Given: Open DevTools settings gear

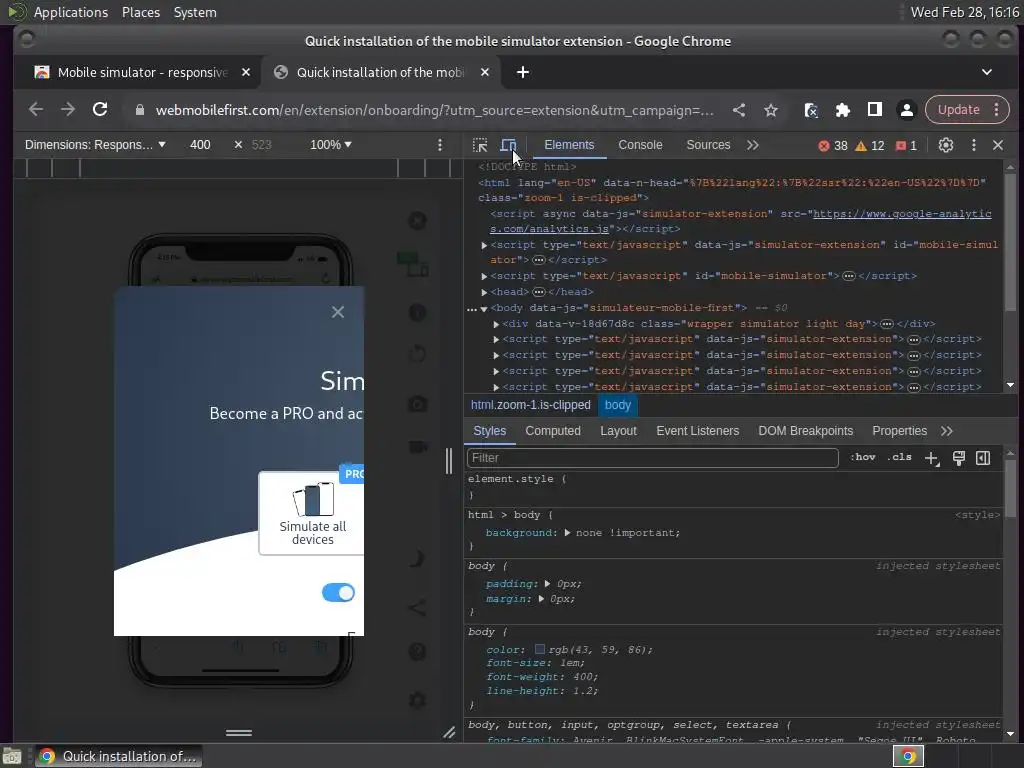Looking at the screenshot, I should click(946, 145).
